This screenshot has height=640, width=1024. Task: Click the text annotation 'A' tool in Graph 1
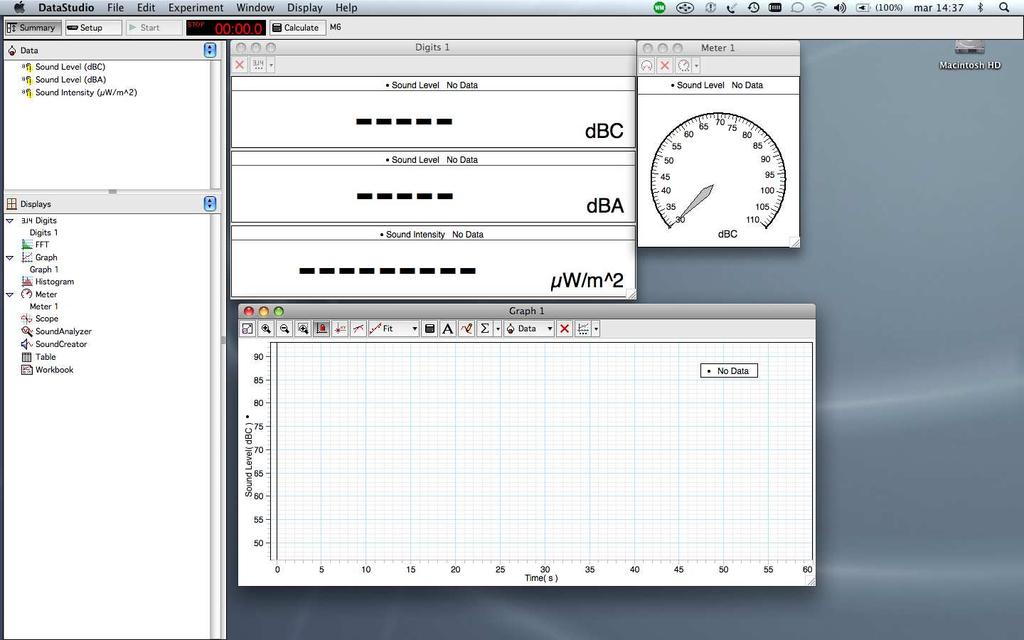coord(447,328)
